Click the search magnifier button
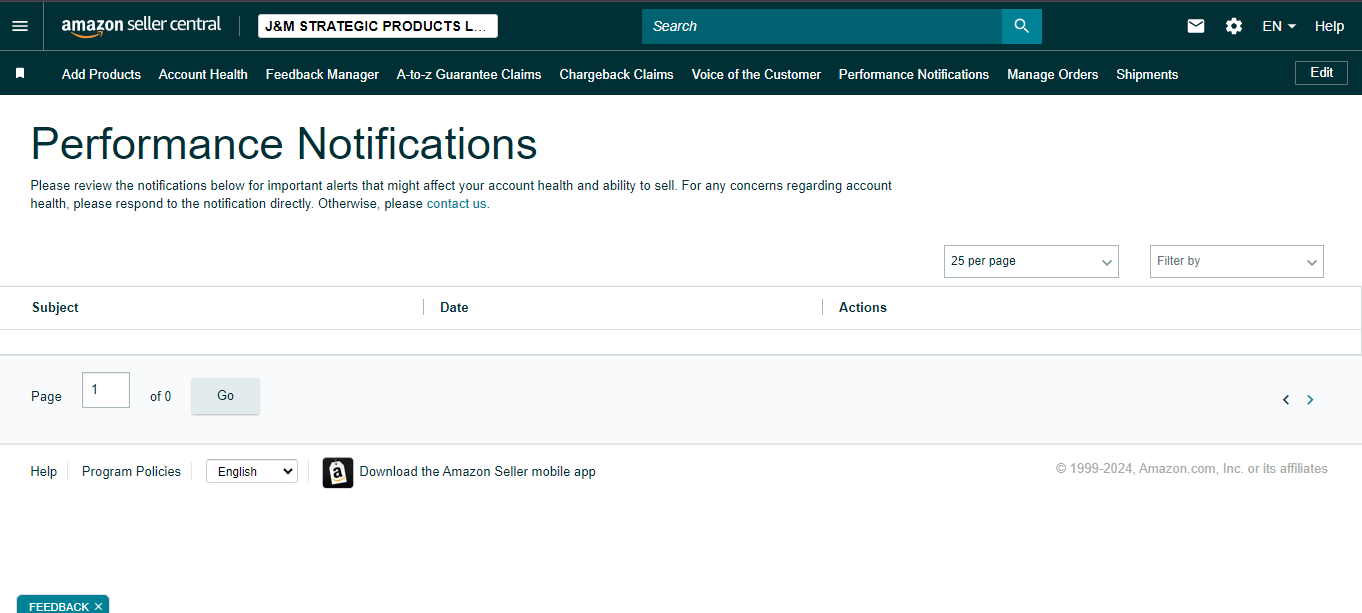 pyautogui.click(x=1021, y=26)
